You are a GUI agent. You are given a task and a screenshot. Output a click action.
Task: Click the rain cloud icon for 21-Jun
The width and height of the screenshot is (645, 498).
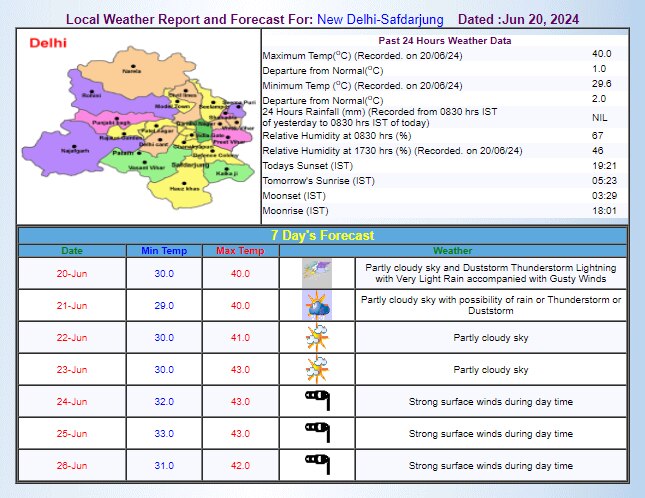[316, 305]
